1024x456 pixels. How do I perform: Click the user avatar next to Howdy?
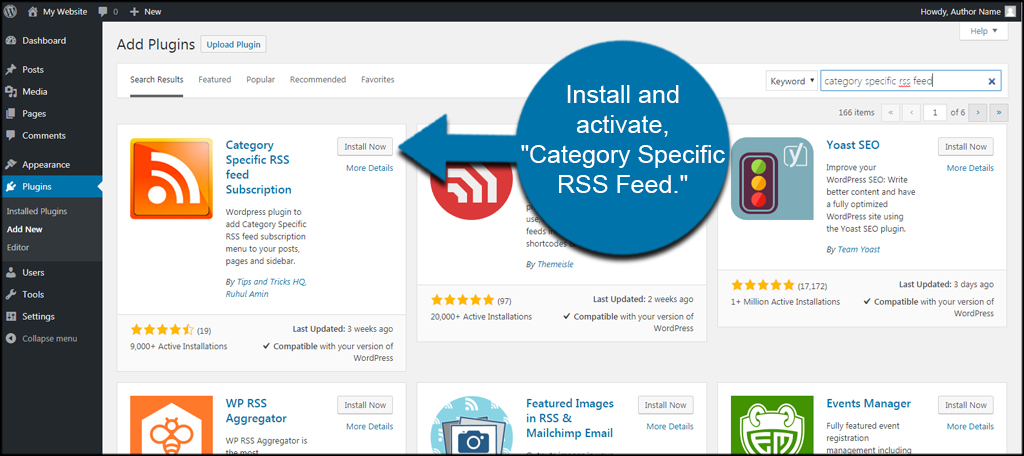click(1010, 11)
